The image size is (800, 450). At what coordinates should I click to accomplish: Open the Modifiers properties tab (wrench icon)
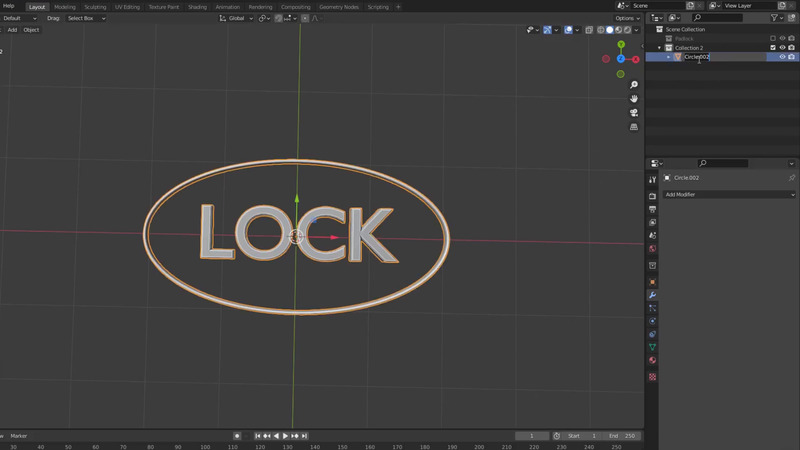(653, 295)
